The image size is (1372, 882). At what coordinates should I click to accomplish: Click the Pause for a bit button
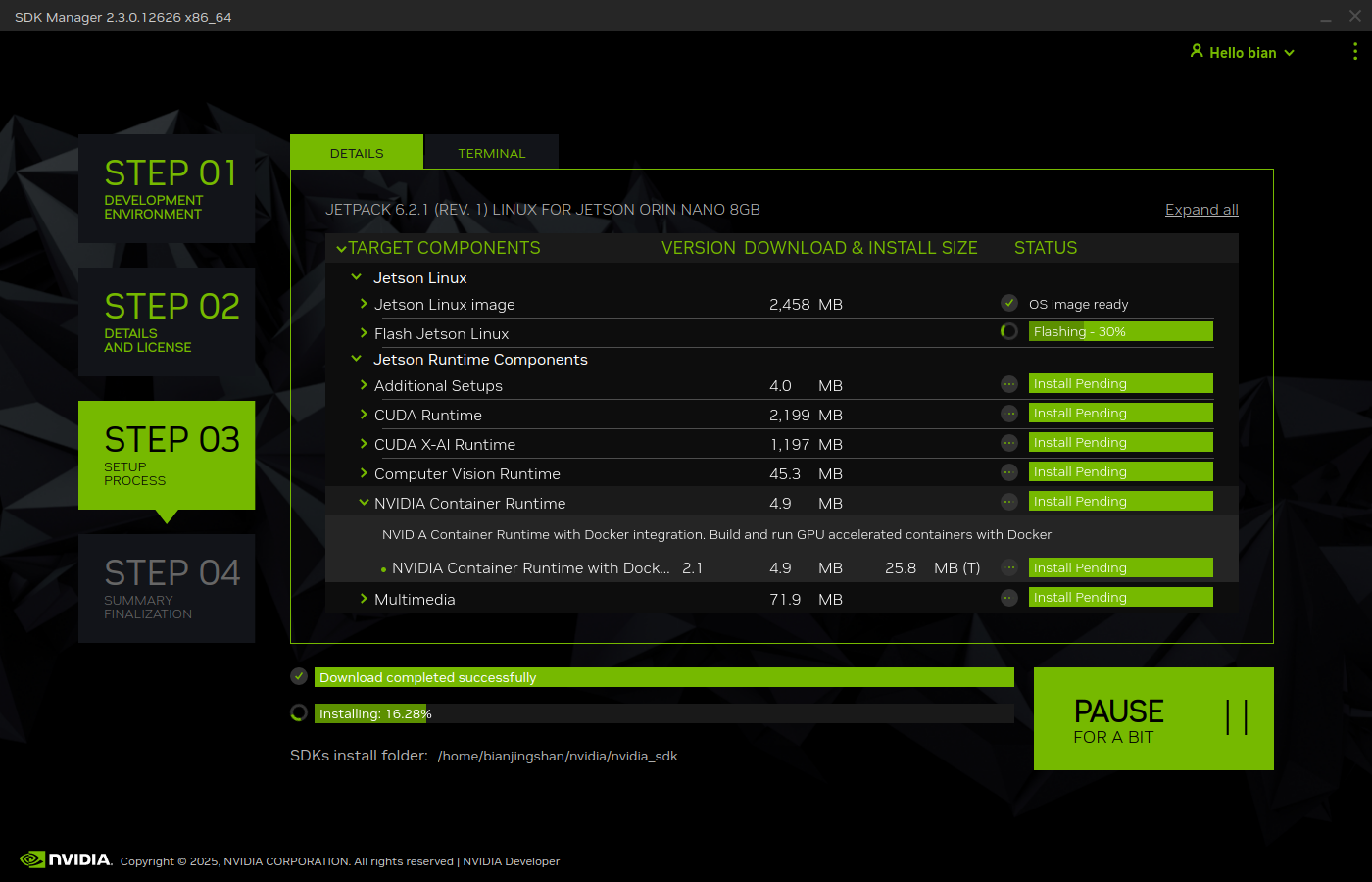[x=1153, y=718]
